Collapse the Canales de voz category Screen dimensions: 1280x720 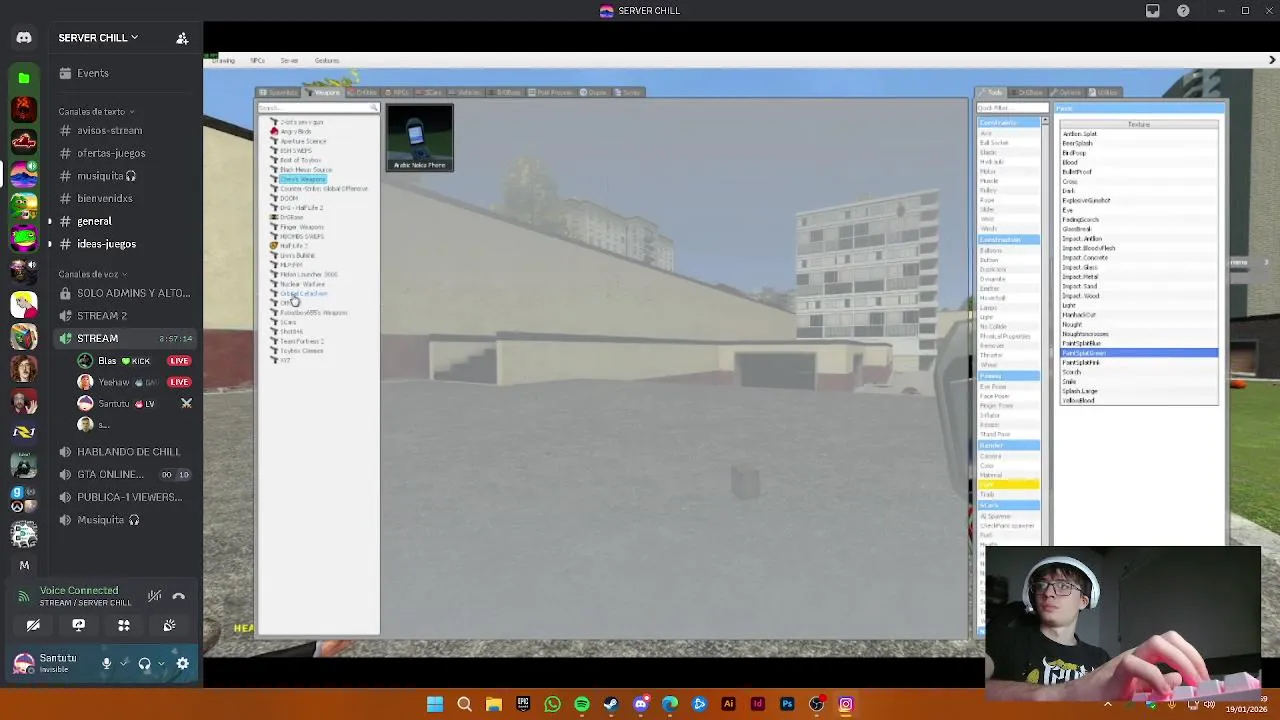(92, 274)
